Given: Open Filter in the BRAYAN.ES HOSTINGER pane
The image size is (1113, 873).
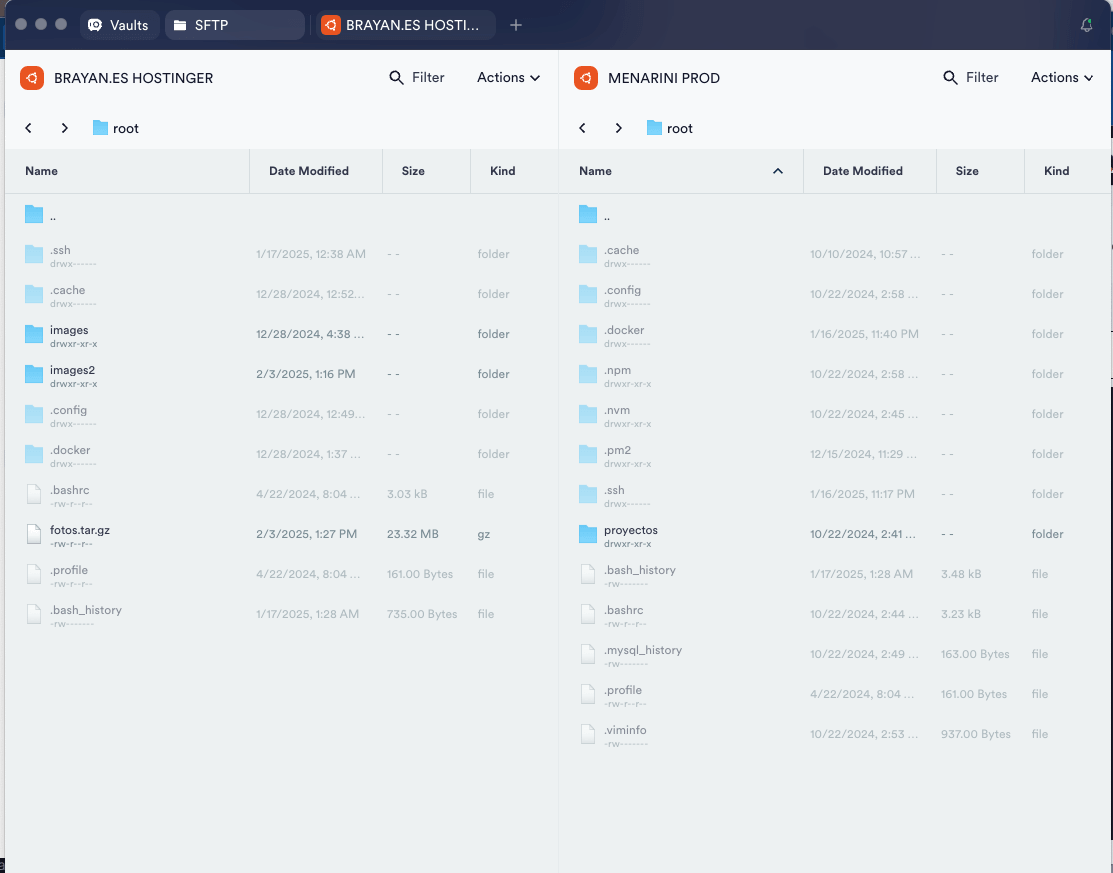Looking at the screenshot, I should pos(417,77).
